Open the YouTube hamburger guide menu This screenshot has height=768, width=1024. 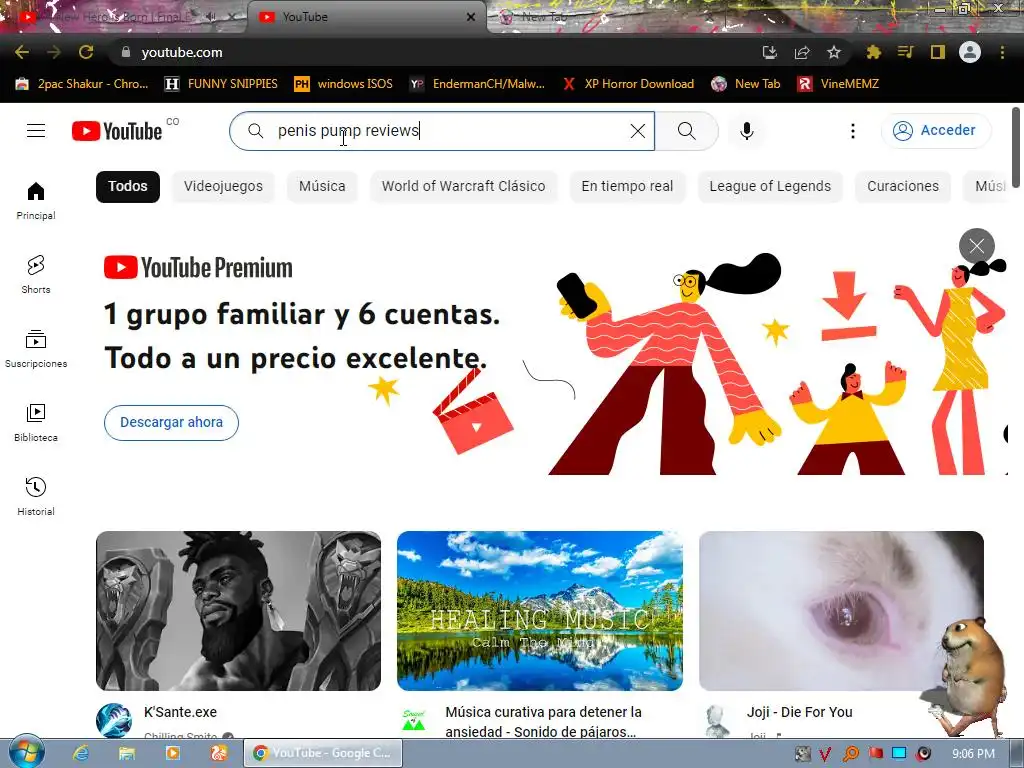pyautogui.click(x=36, y=131)
